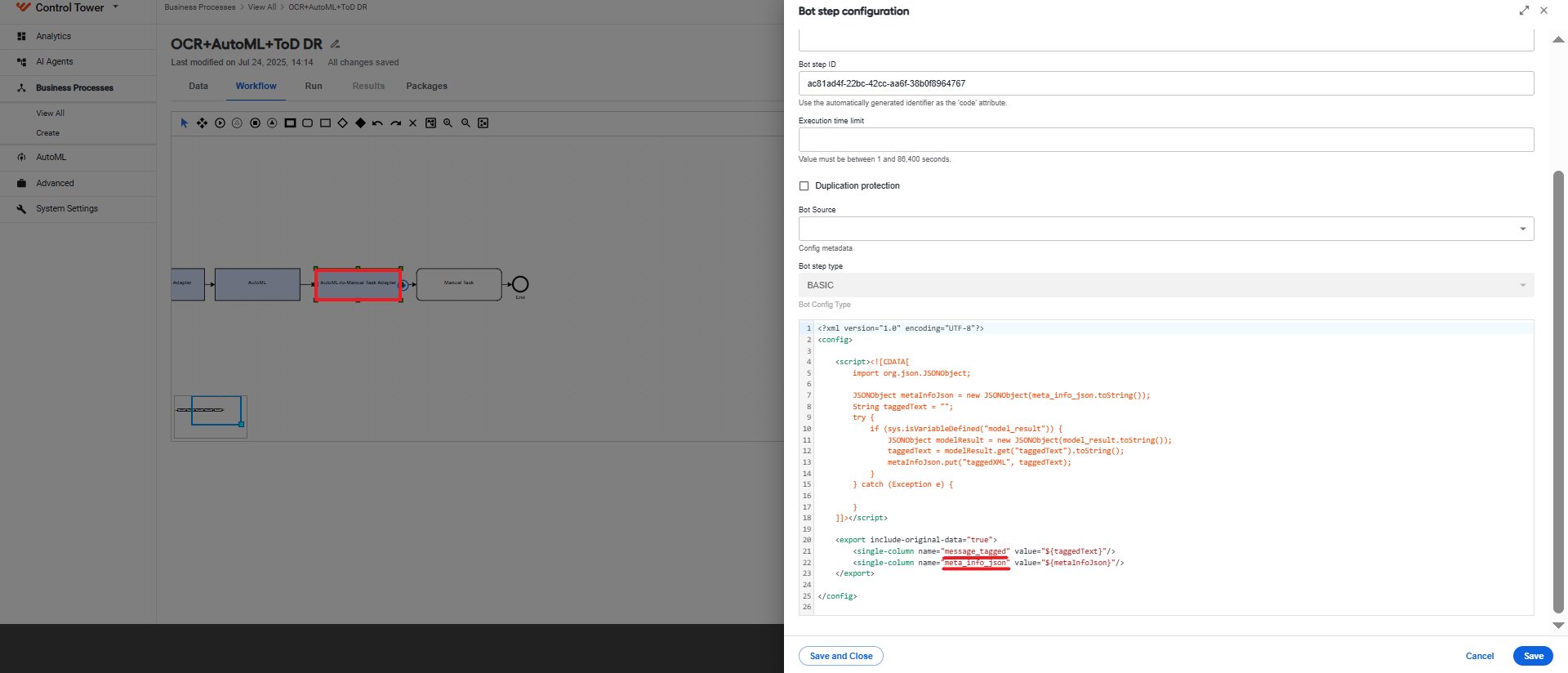Zoom out of the workflow canvas
1568x673 pixels.
tap(465, 123)
